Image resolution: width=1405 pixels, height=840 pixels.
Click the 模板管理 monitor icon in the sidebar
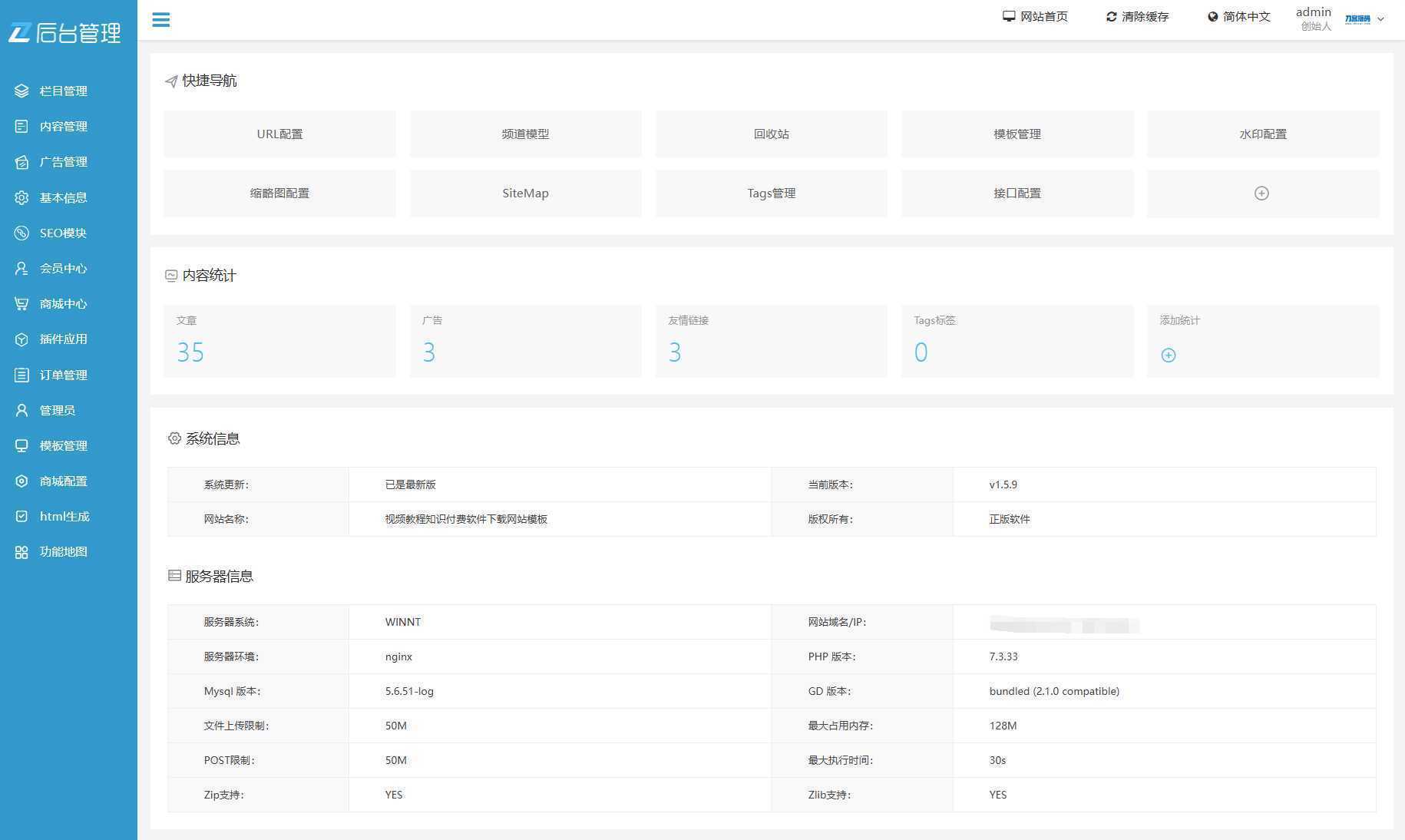[21, 445]
